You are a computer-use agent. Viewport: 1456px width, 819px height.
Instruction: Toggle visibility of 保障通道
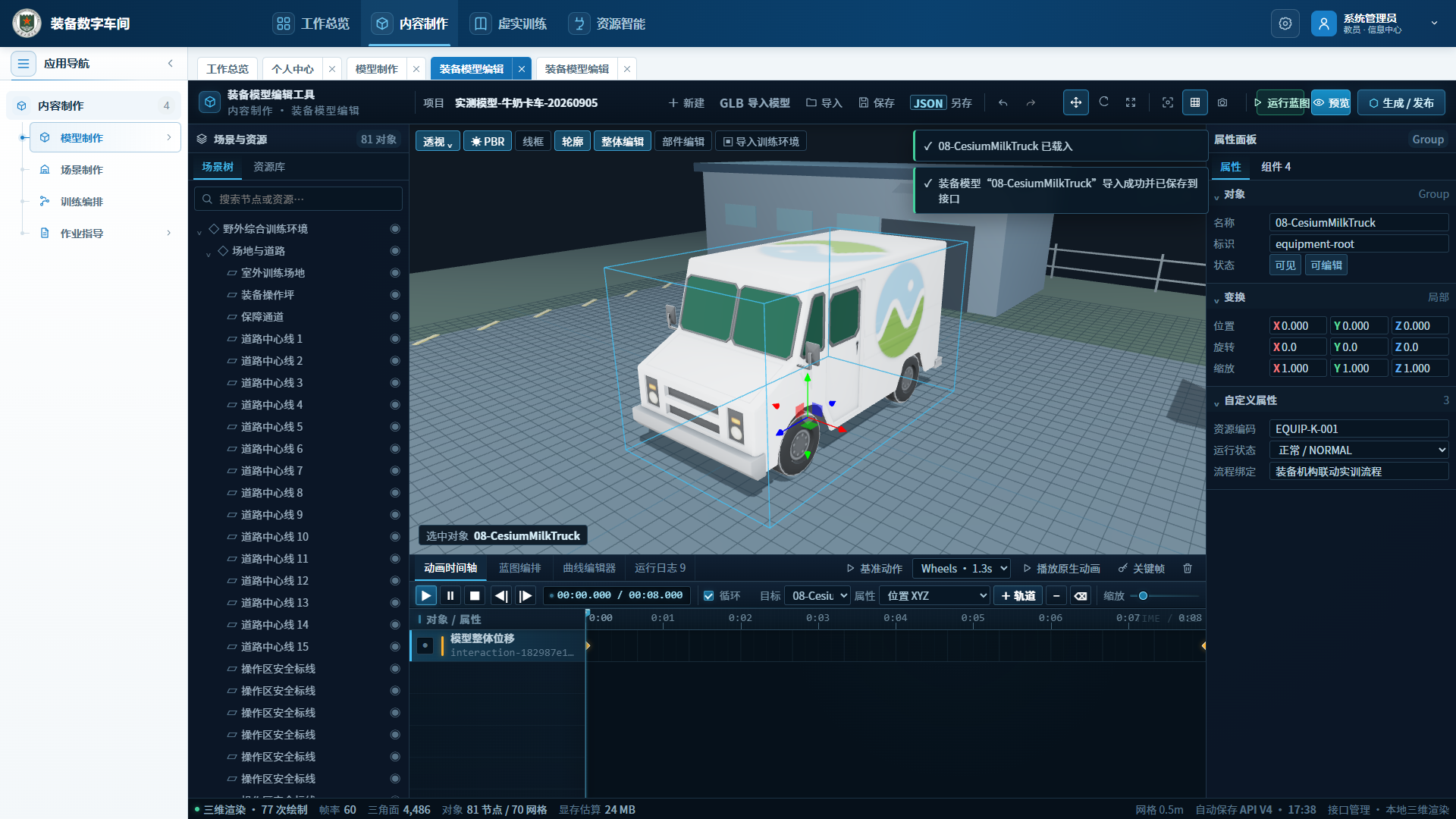pos(395,317)
